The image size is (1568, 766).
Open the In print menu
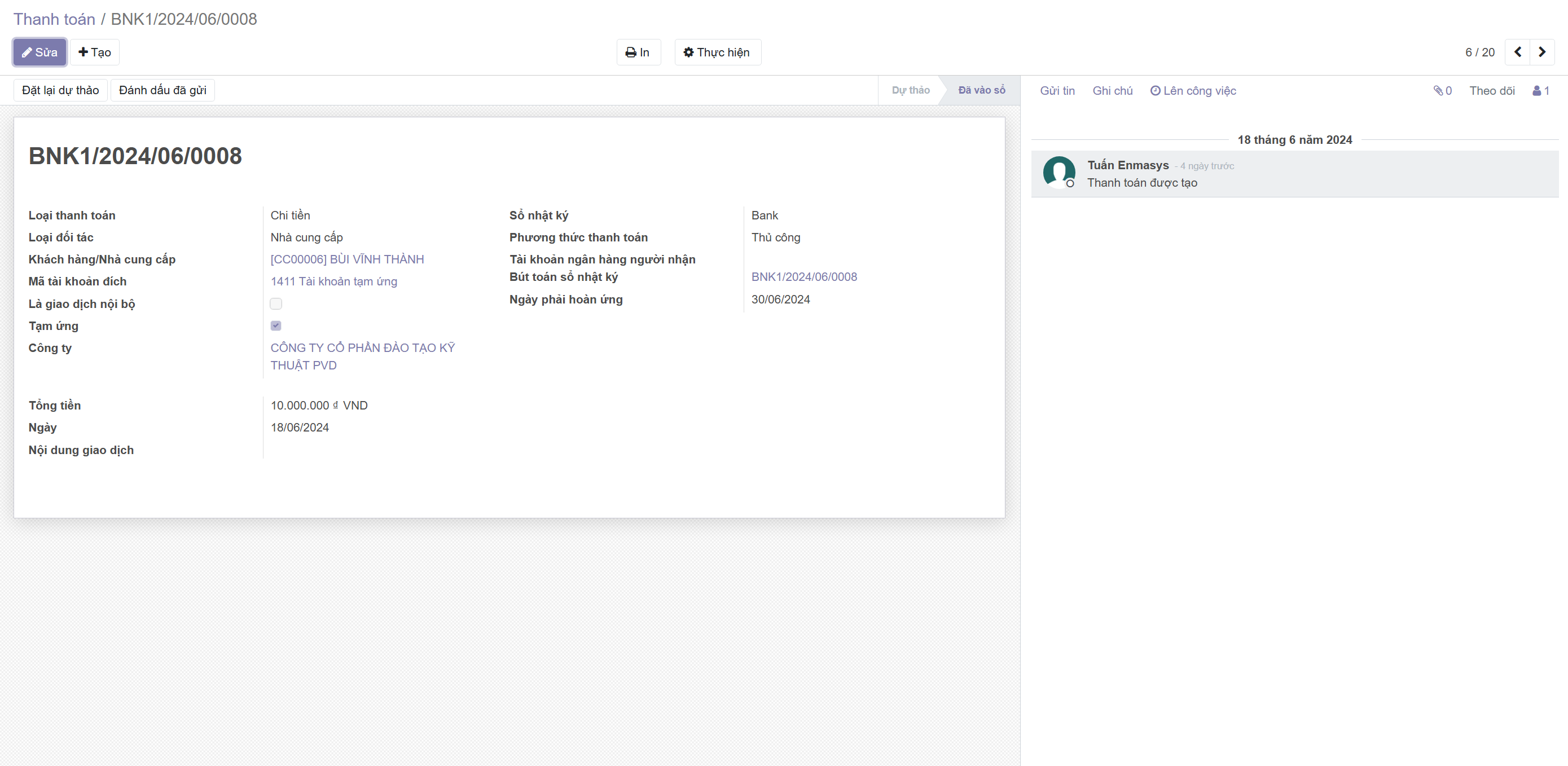pos(638,52)
